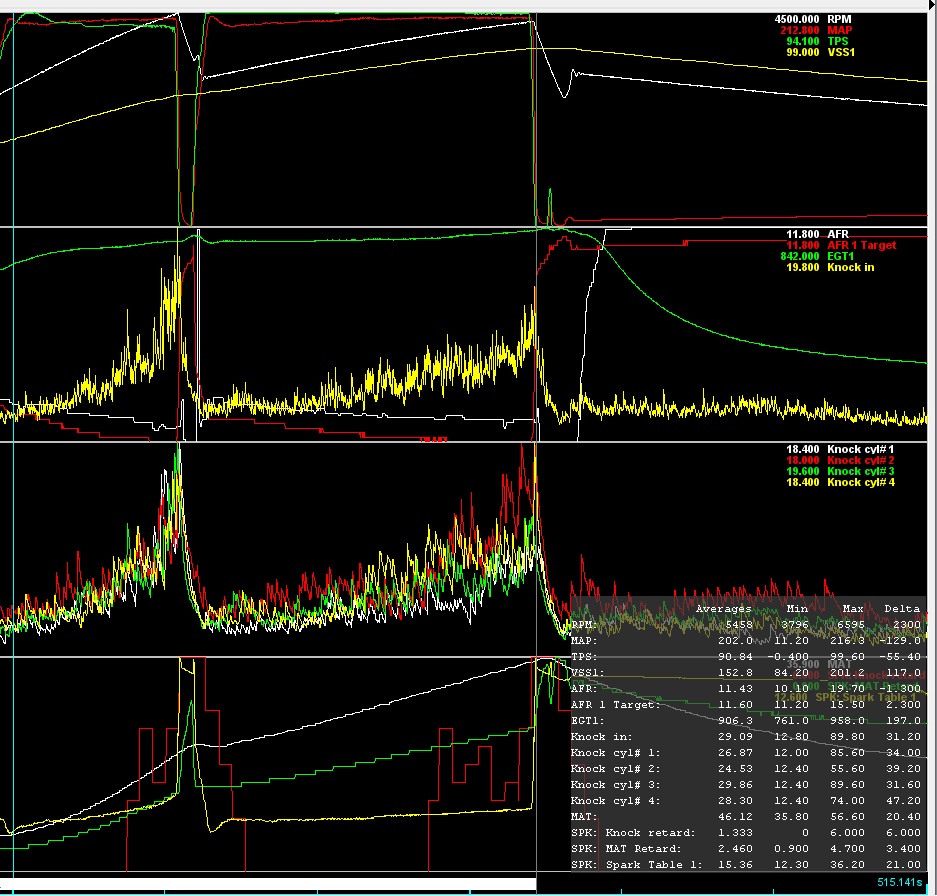Image resolution: width=937 pixels, height=896 pixels.
Task: Select the MAT row label in statistics table
Action: coord(584,817)
